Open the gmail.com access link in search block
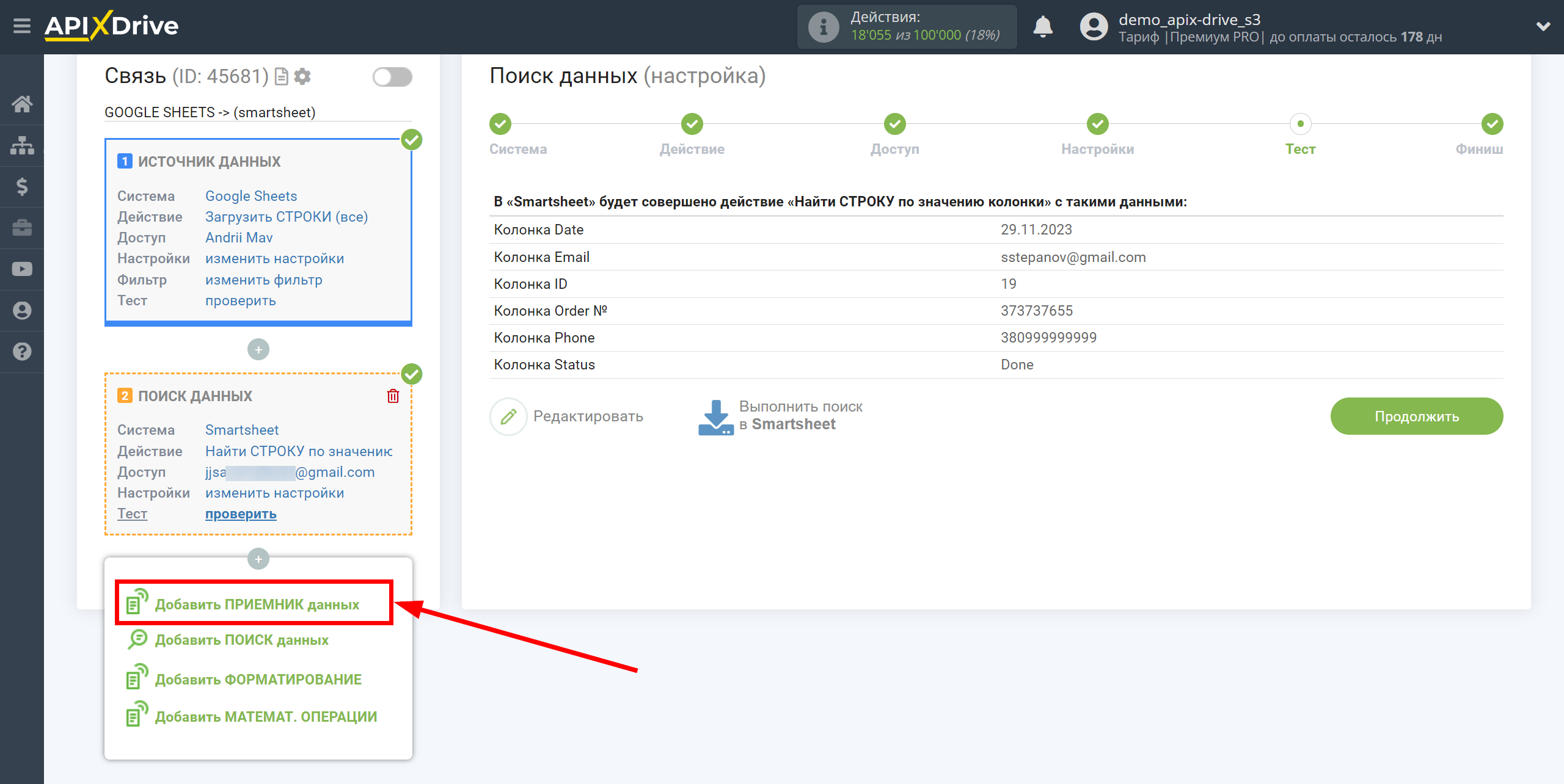Screen dimensions: 1564x784 (x=290, y=472)
